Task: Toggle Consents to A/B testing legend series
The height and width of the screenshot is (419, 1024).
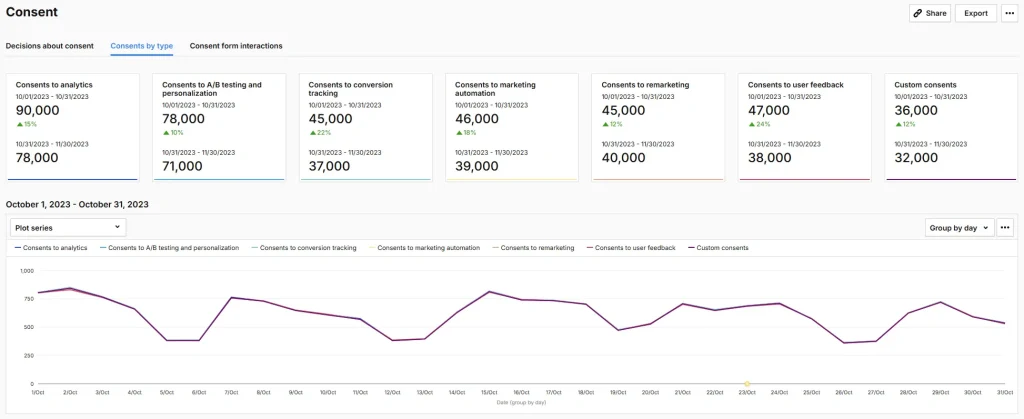Action: (172, 248)
